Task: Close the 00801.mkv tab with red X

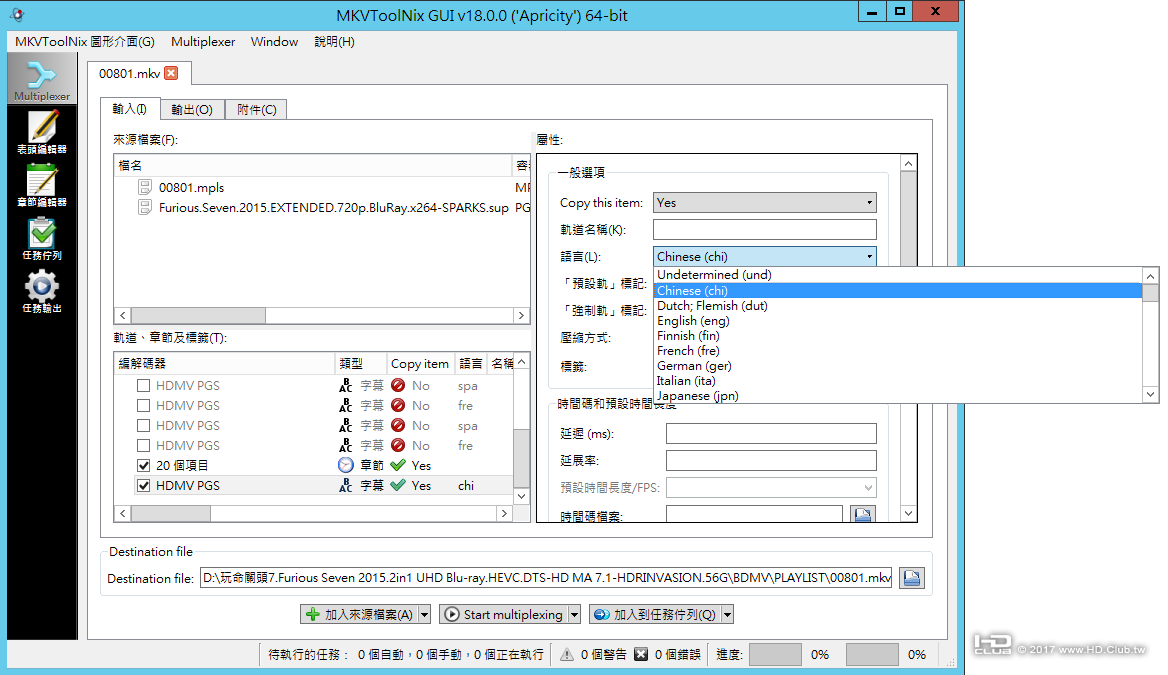Action: pos(171,73)
